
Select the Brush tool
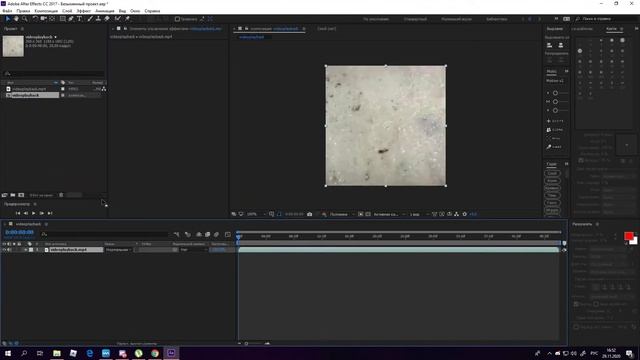coord(90,19)
